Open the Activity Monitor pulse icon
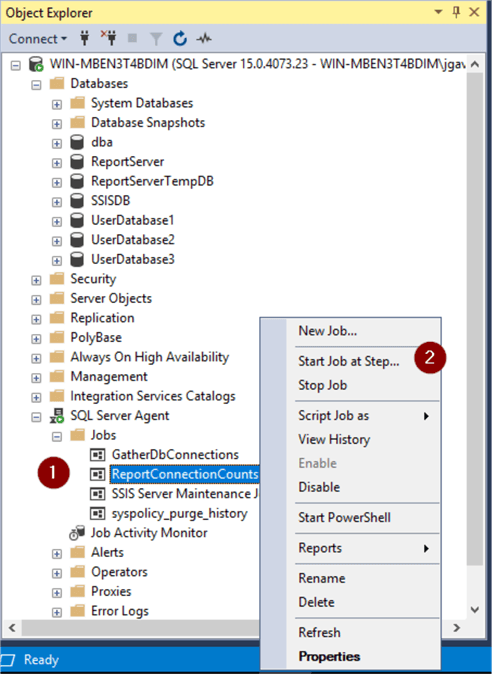Screen dimensions: 492x674 tap(204, 39)
